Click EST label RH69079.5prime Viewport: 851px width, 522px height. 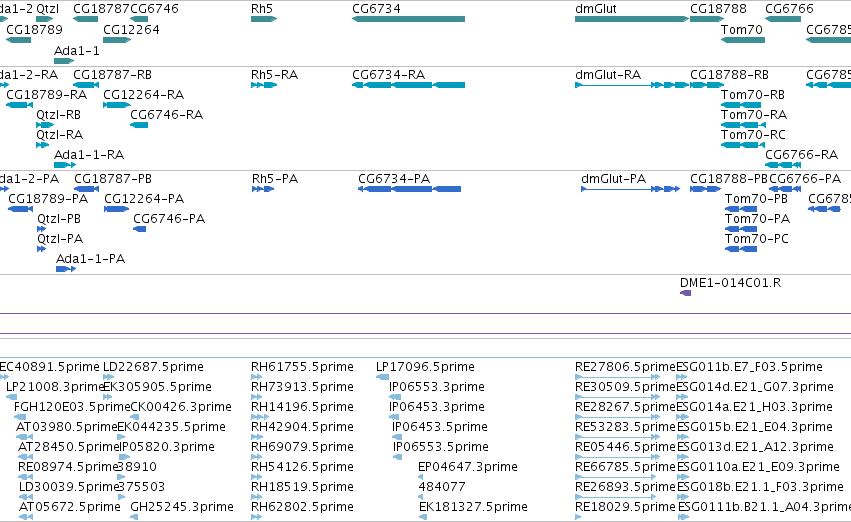point(302,448)
